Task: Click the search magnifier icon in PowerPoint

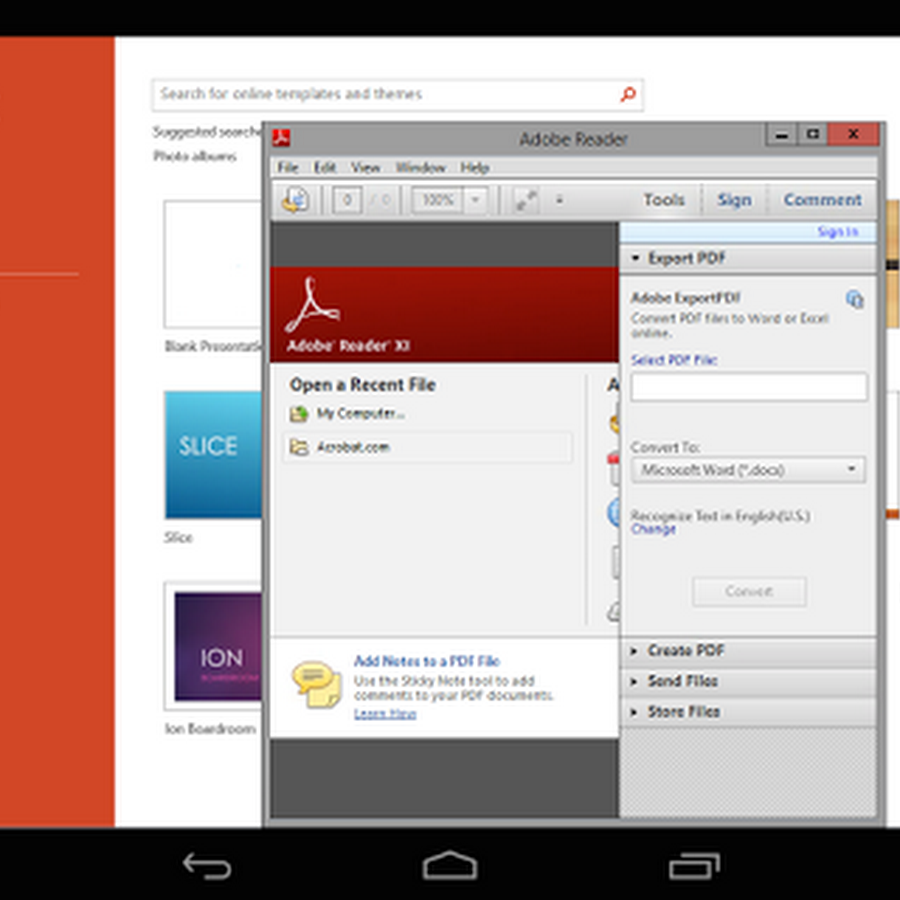Action: (x=629, y=94)
